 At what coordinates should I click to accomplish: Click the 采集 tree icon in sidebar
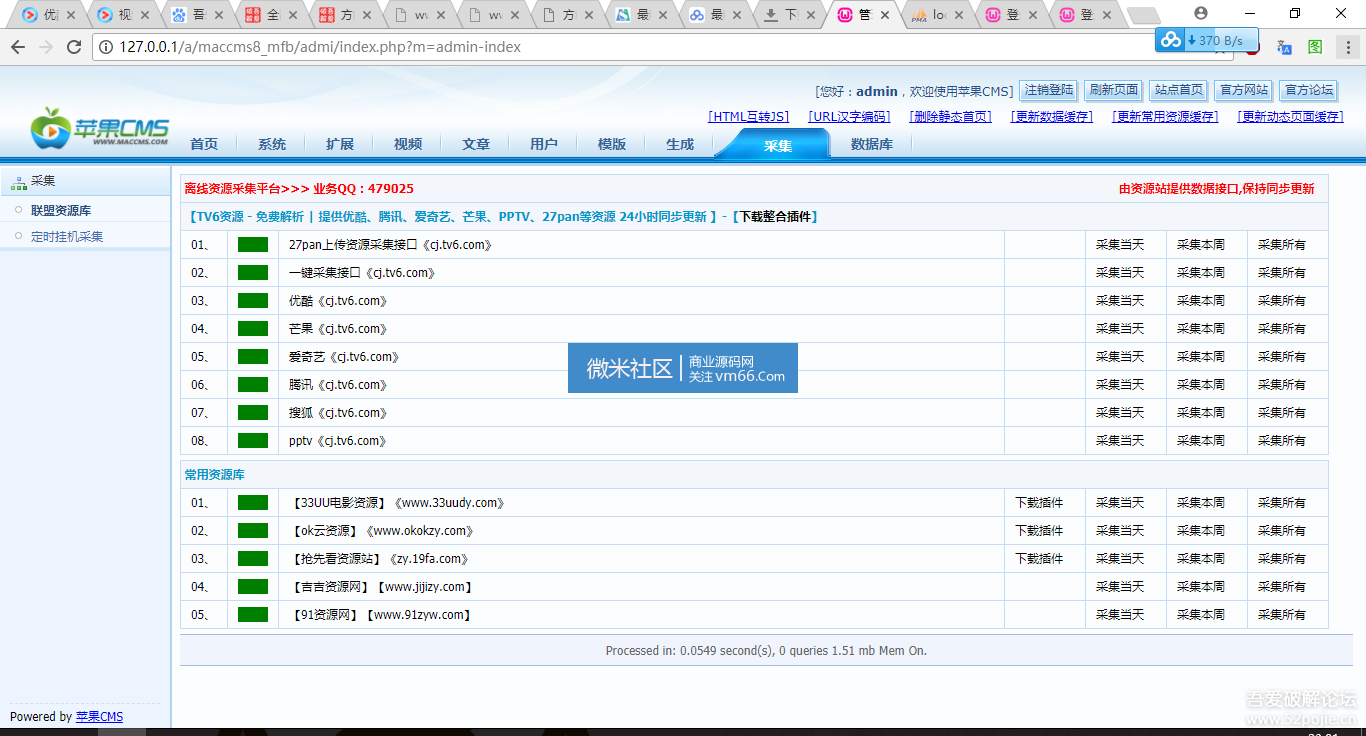point(19,182)
